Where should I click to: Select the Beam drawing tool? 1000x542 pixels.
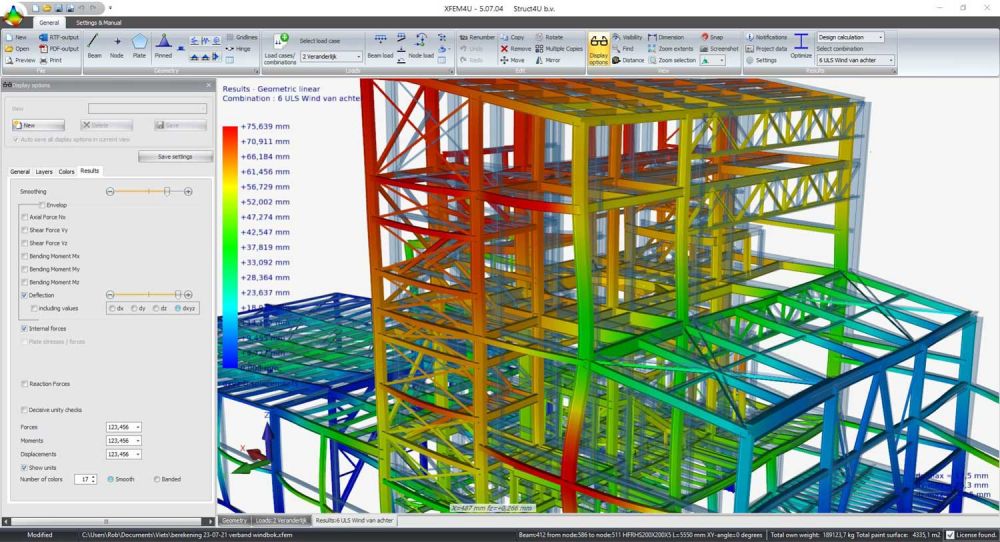coord(94,46)
